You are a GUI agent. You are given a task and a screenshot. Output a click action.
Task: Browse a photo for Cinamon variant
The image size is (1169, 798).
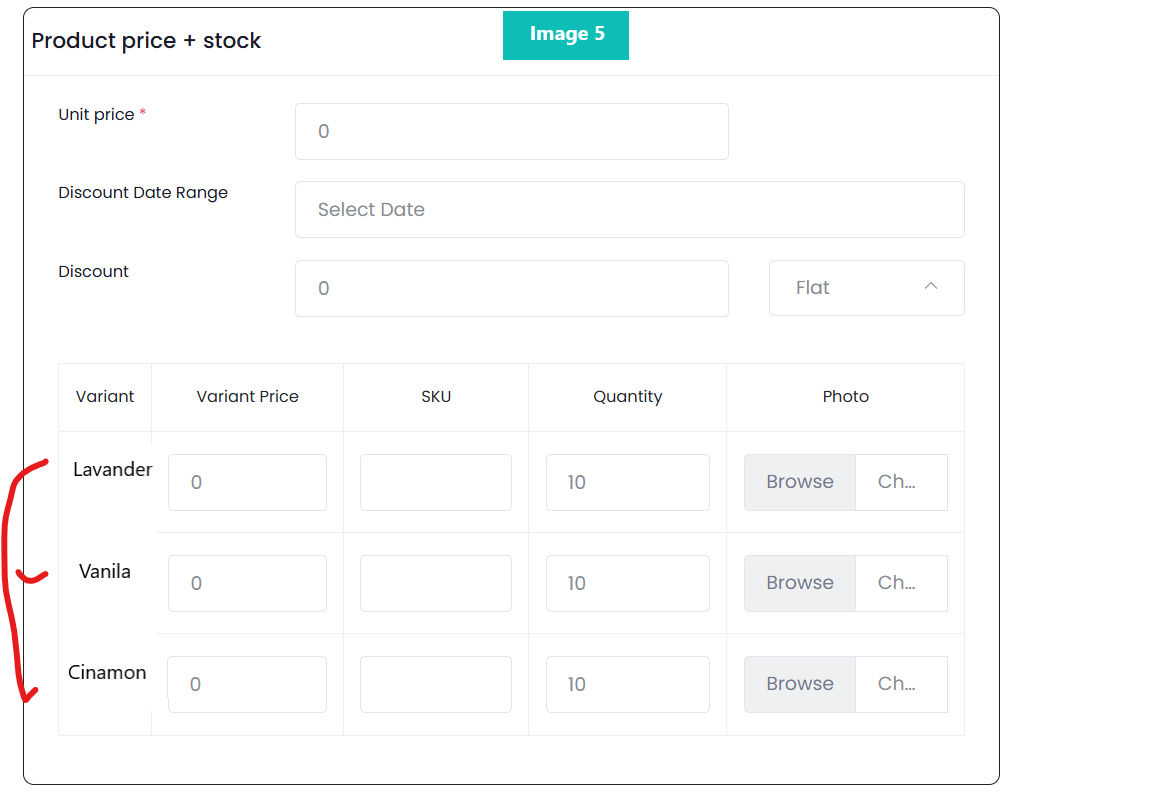click(800, 685)
